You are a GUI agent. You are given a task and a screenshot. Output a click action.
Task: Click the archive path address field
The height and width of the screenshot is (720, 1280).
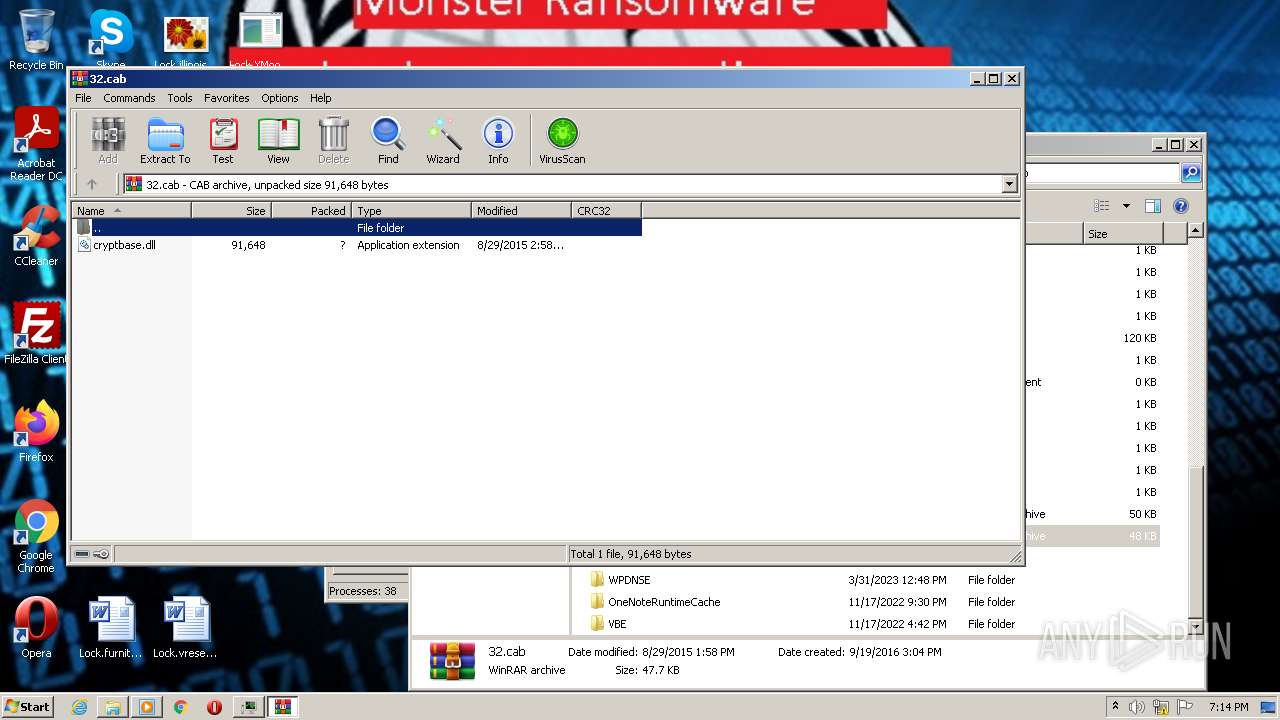click(x=562, y=184)
